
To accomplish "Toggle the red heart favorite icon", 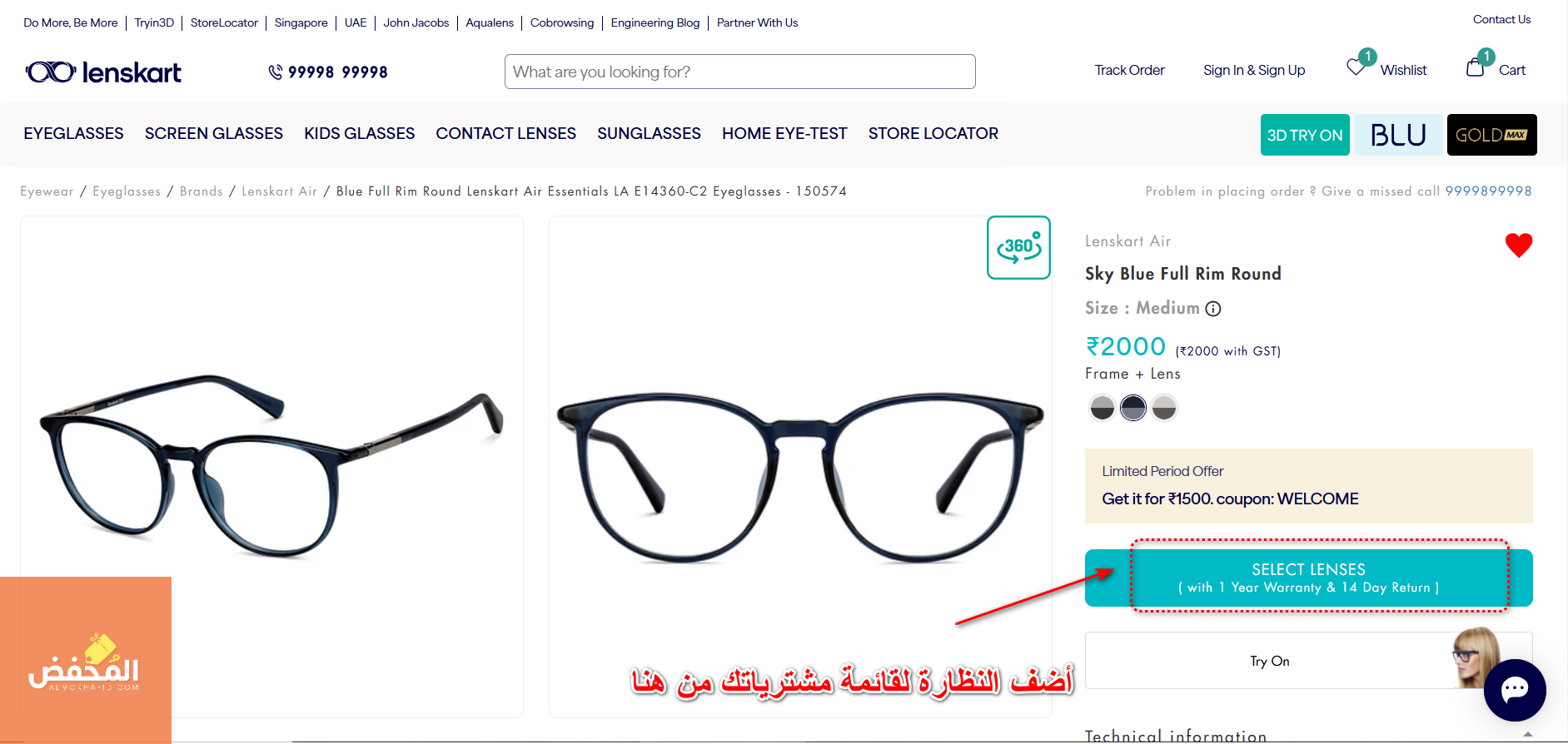I will point(1519,245).
